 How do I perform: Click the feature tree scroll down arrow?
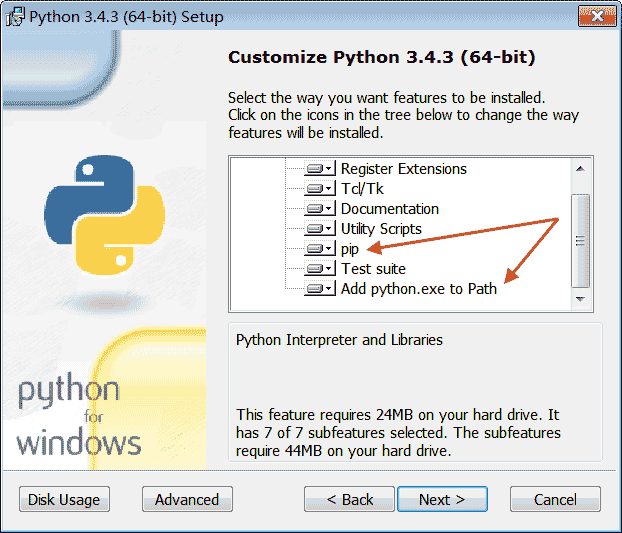tap(580, 299)
